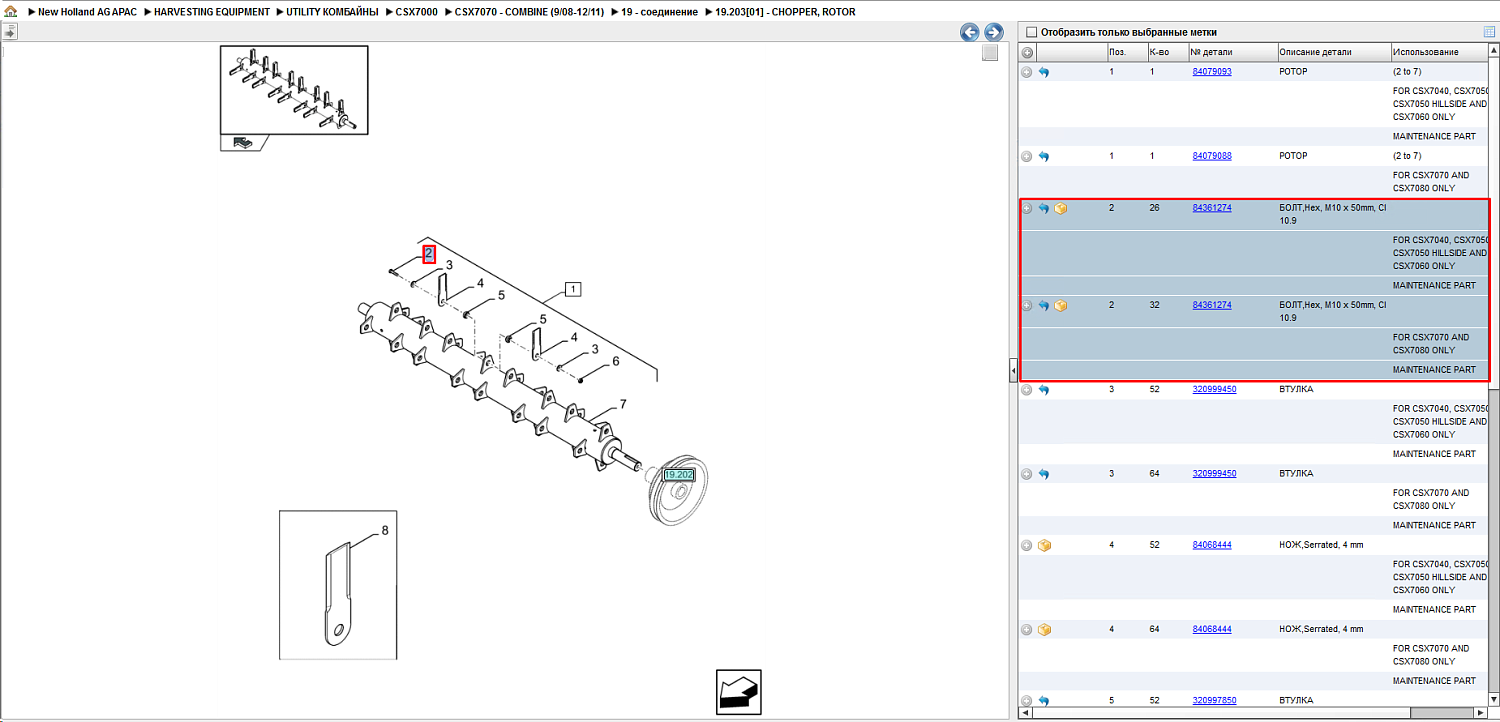Click blue arrow icon in 84079093 row
1500x722 pixels.
pyautogui.click(x=1043, y=72)
